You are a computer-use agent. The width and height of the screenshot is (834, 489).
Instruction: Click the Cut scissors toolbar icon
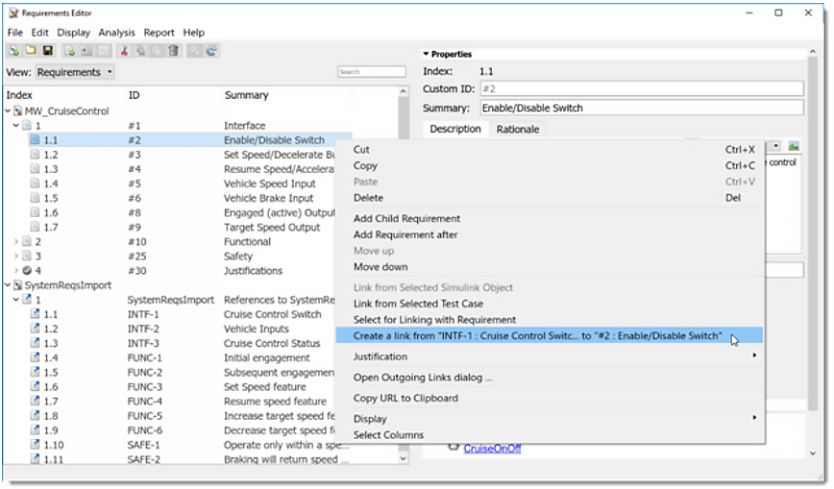125,51
